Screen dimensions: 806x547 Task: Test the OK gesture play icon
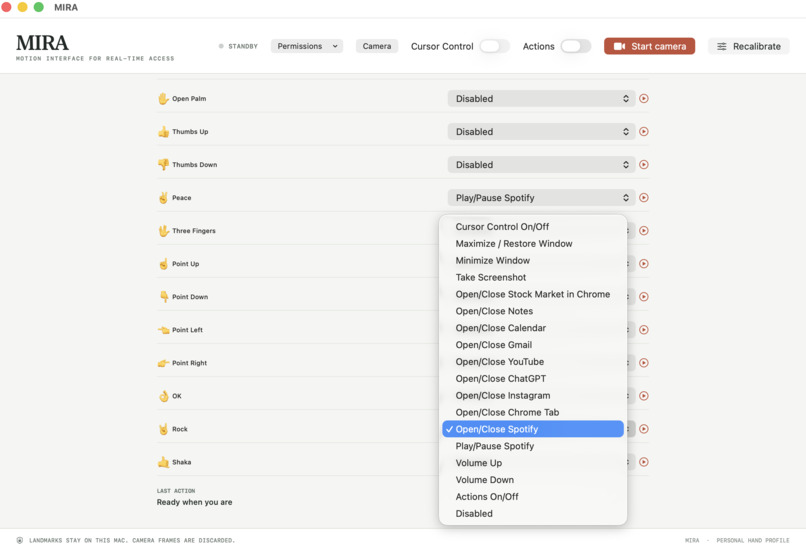click(x=644, y=396)
